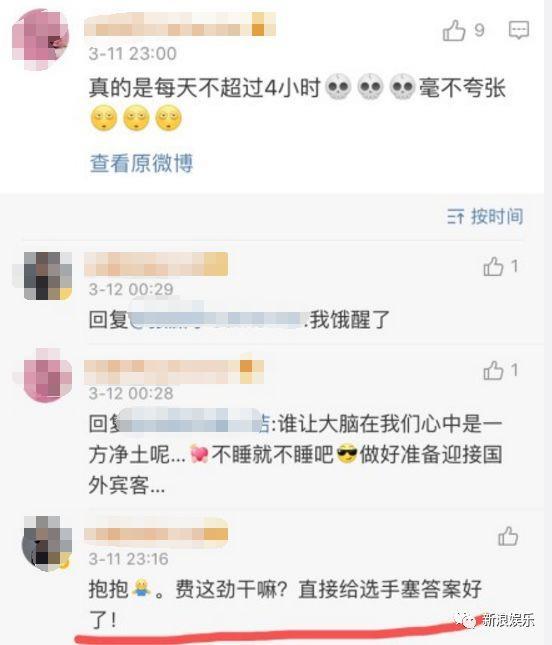Image resolution: width=552 pixels, height=645 pixels.
Task: Sort replies using 按时间
Action: click(x=485, y=216)
